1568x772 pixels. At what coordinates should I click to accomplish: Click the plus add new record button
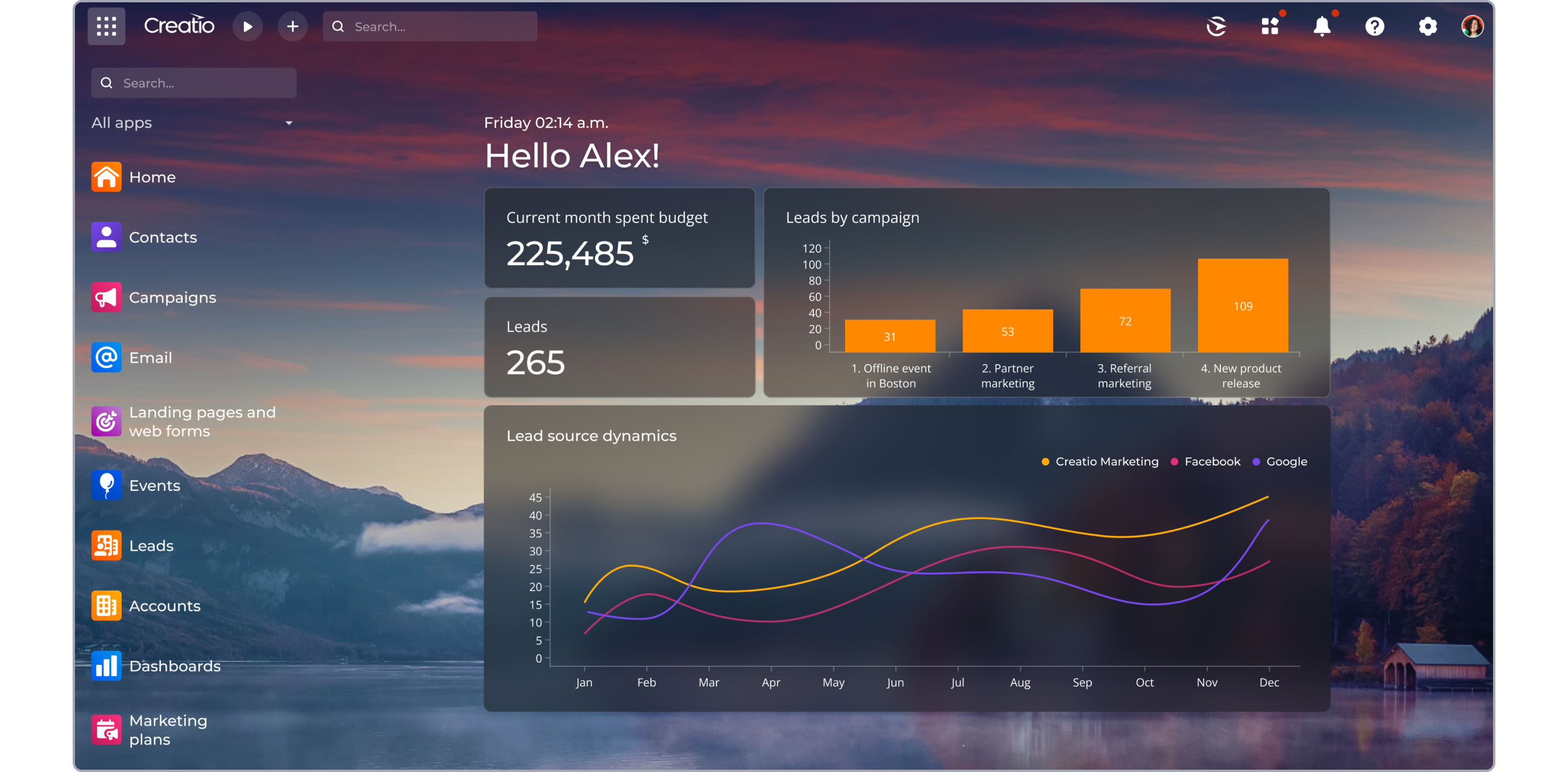pos(292,26)
